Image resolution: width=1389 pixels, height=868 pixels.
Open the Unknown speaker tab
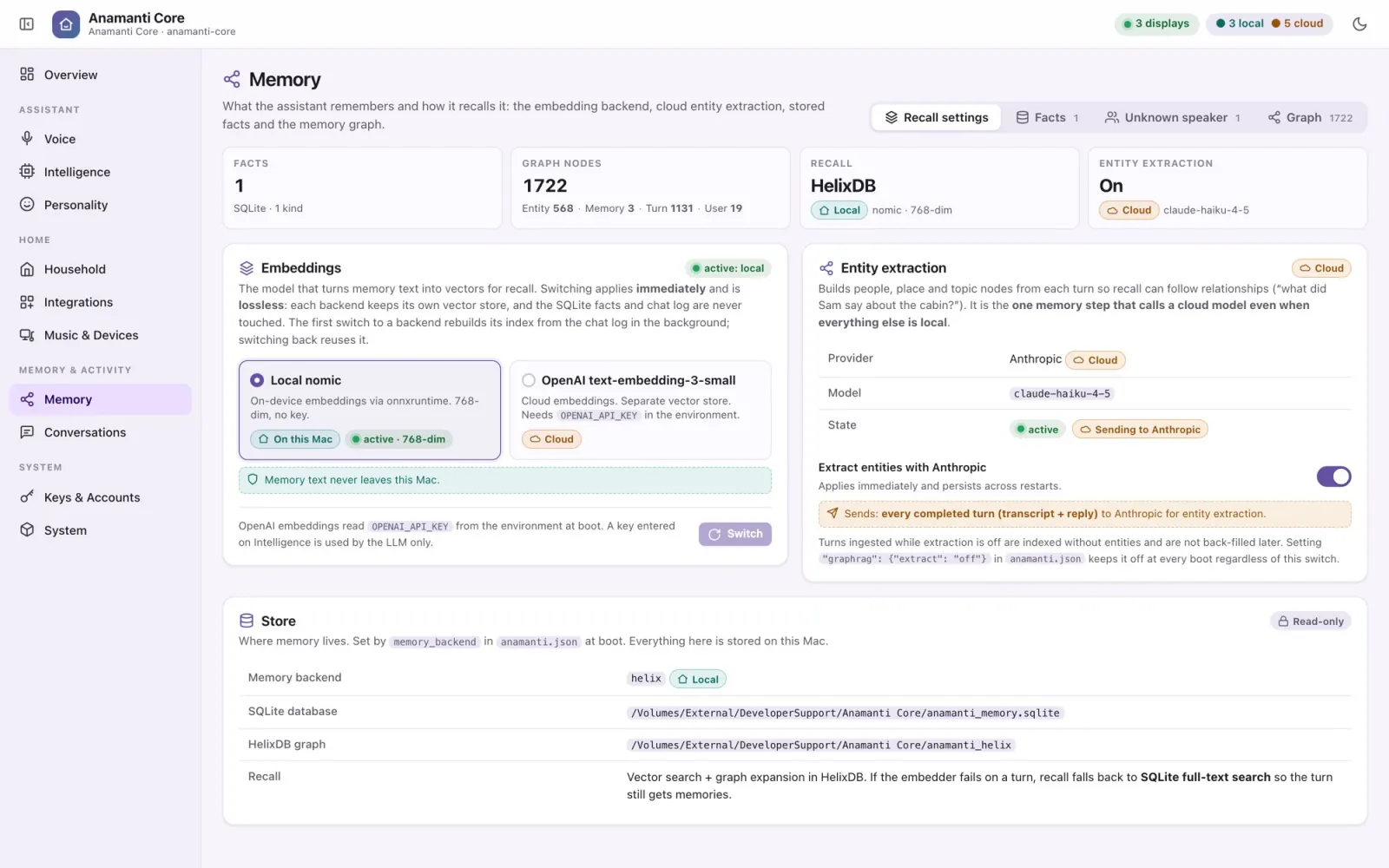(x=1173, y=117)
